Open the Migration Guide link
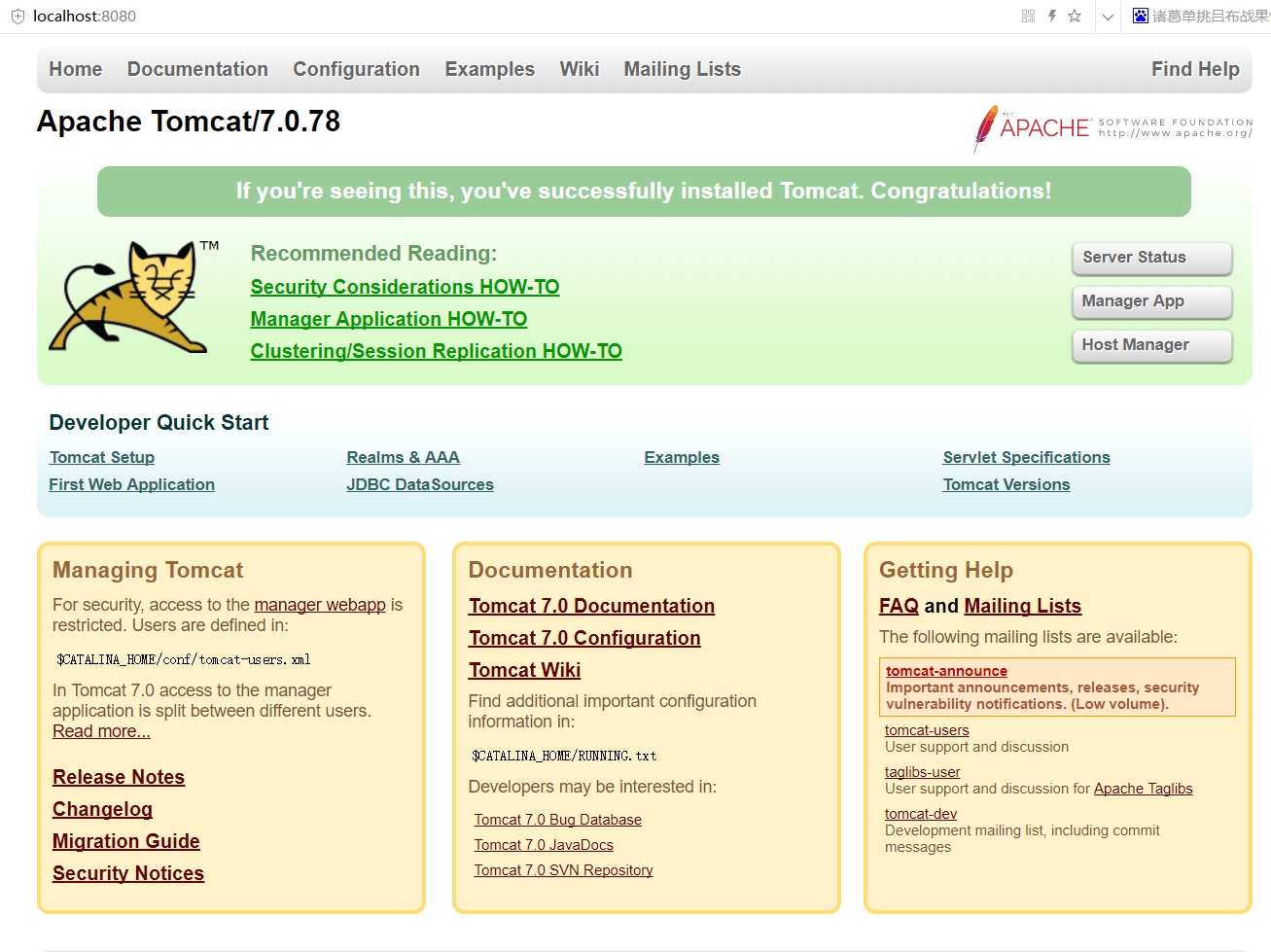1271x952 pixels. [126, 841]
